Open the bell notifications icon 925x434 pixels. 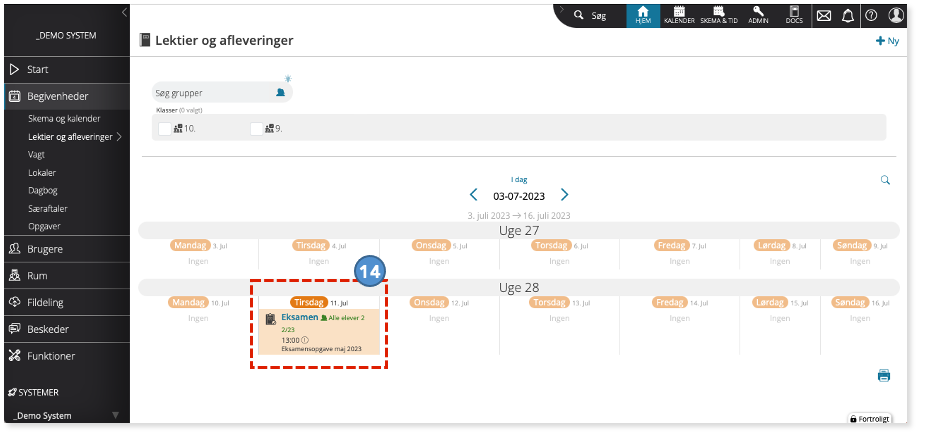(848, 16)
